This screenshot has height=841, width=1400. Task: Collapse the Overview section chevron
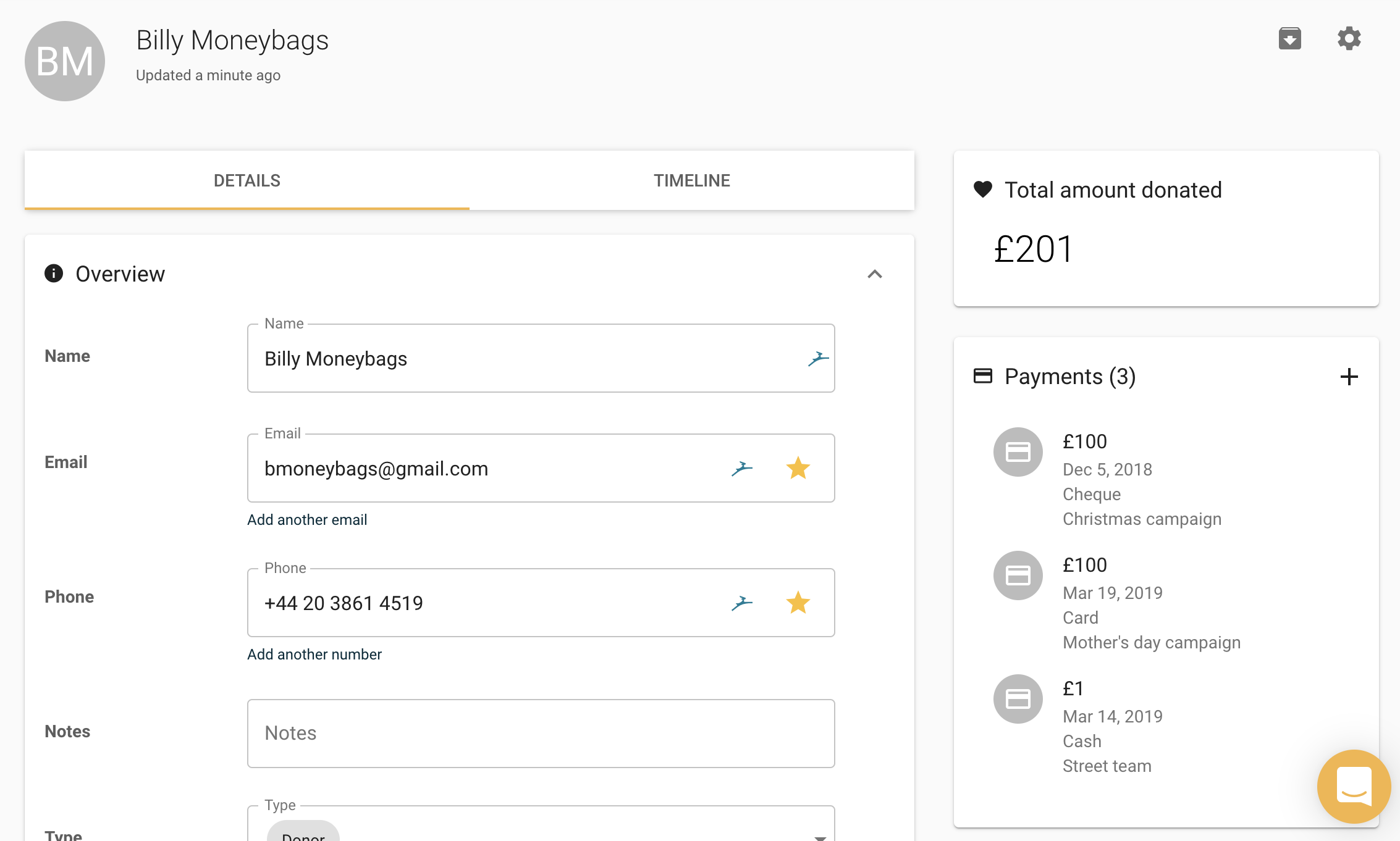874,274
